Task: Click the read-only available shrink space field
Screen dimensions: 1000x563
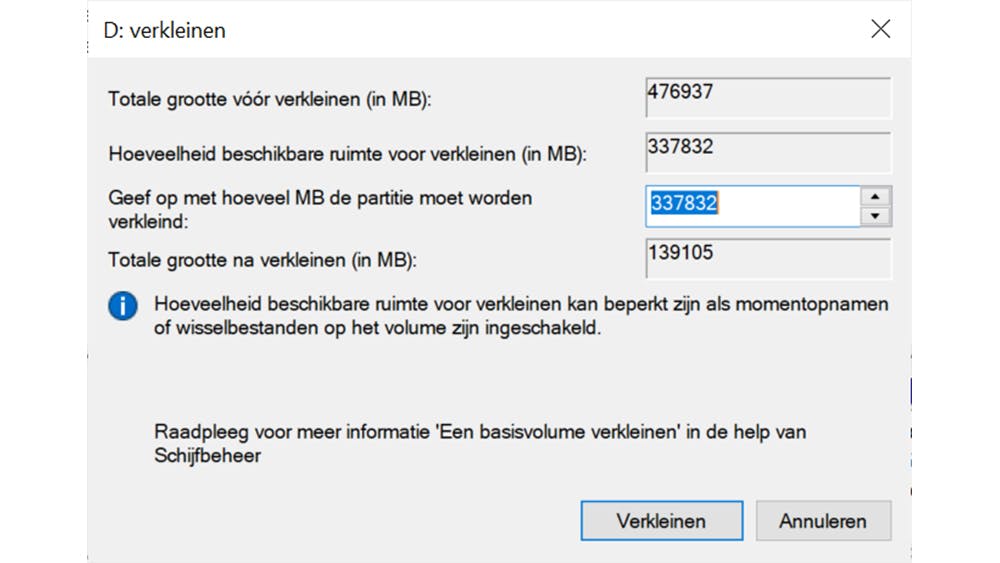Action: (x=767, y=153)
